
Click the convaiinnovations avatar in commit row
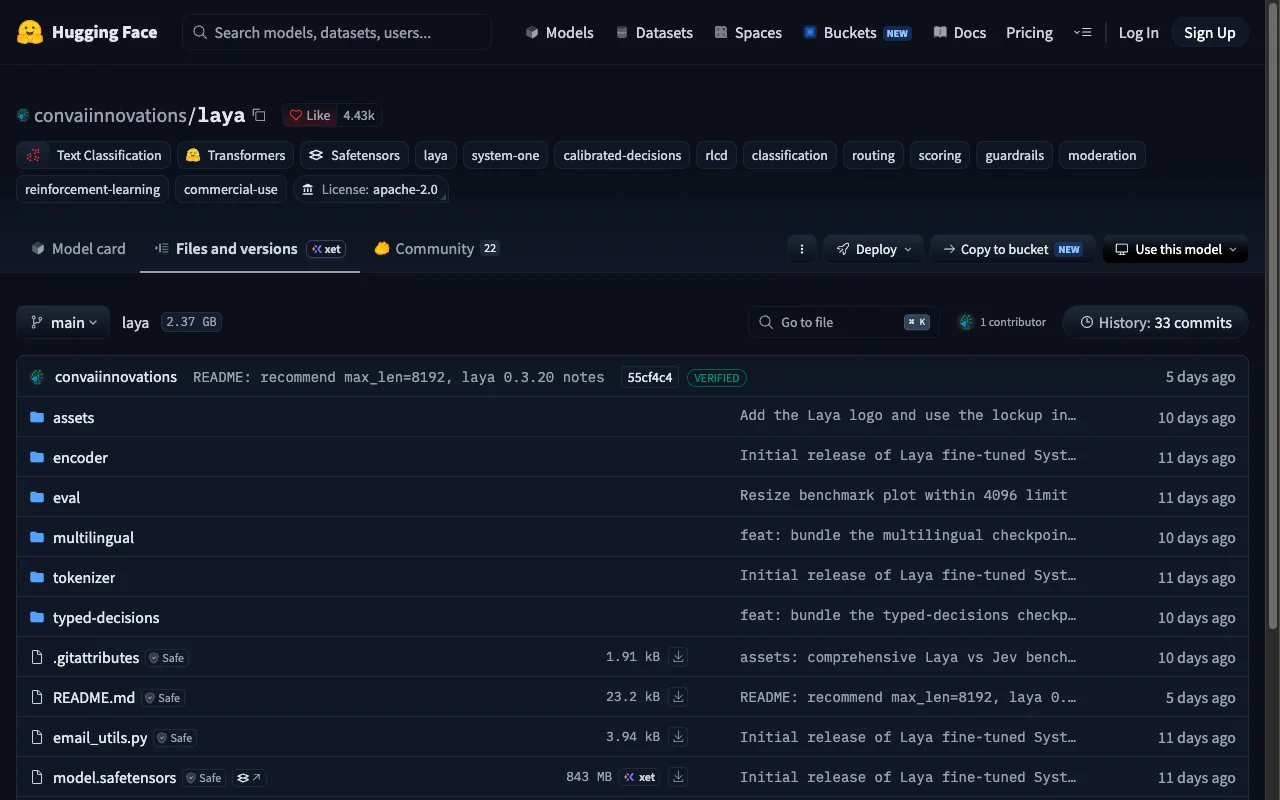38,377
